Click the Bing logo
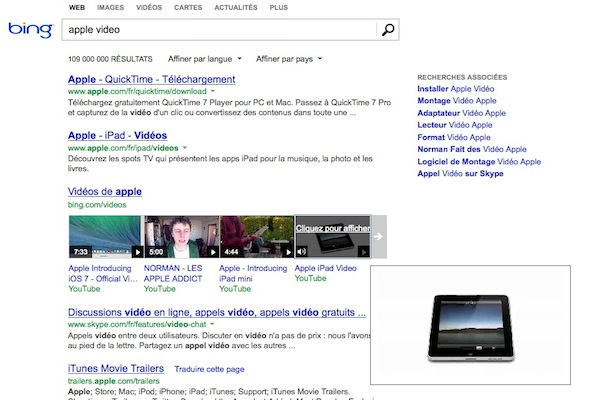Viewport: 600px width, 400px height. click(x=31, y=30)
